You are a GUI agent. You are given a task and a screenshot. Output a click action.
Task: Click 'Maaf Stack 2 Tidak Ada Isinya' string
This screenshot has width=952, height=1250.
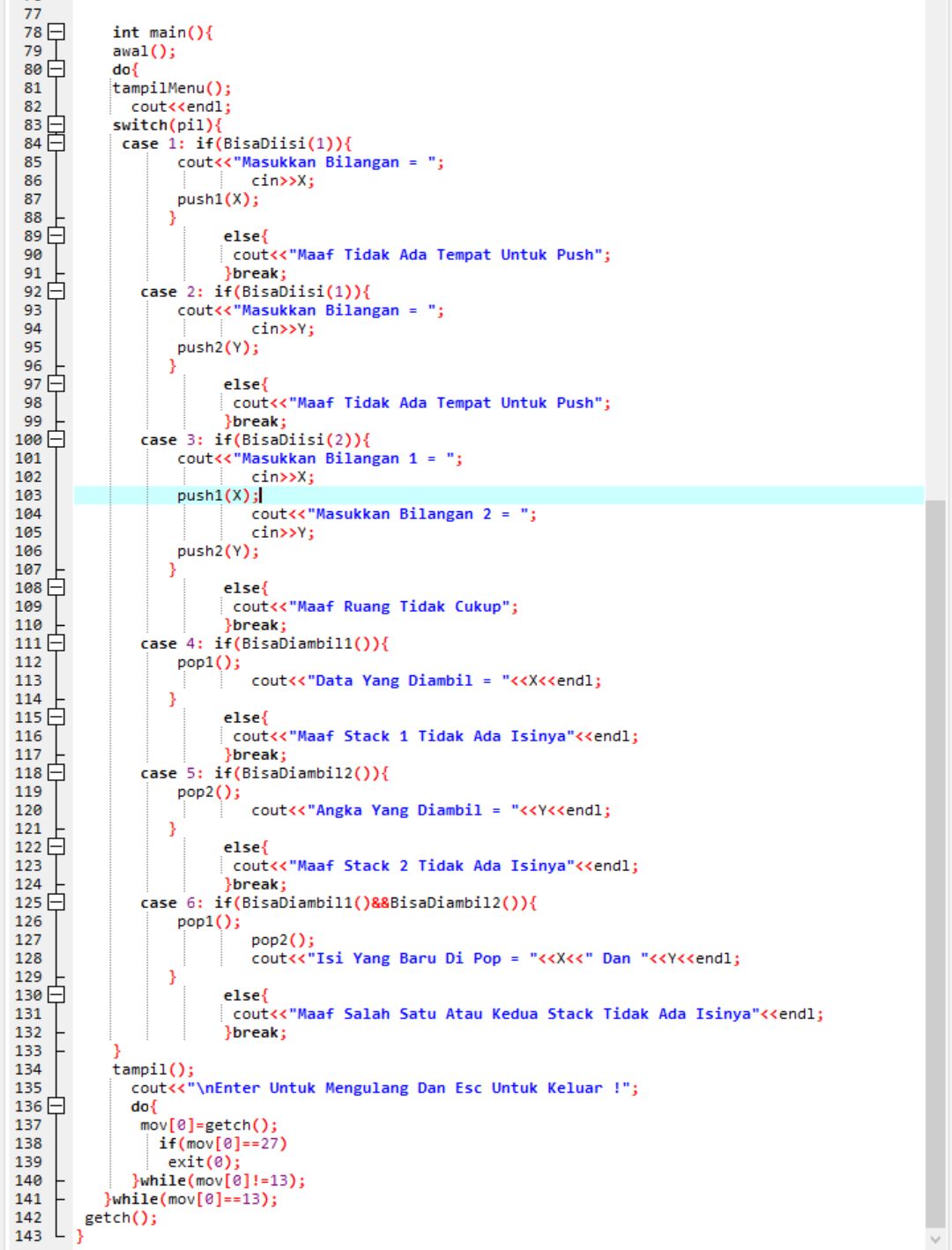pyautogui.click(x=431, y=866)
